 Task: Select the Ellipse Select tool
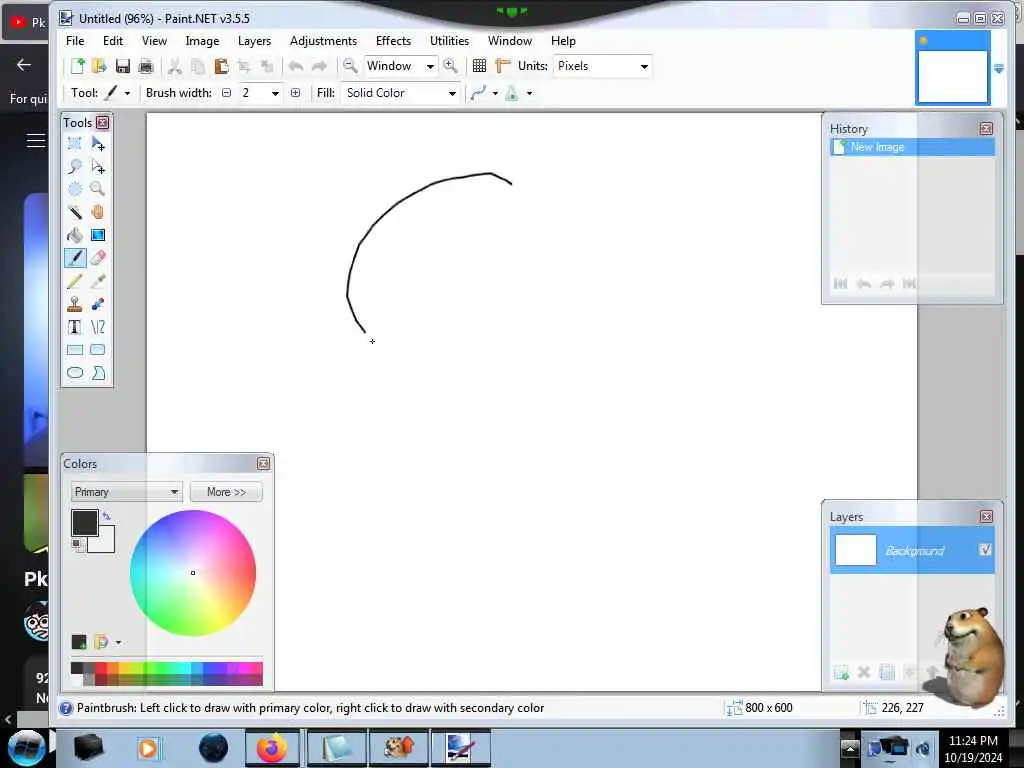coord(74,189)
